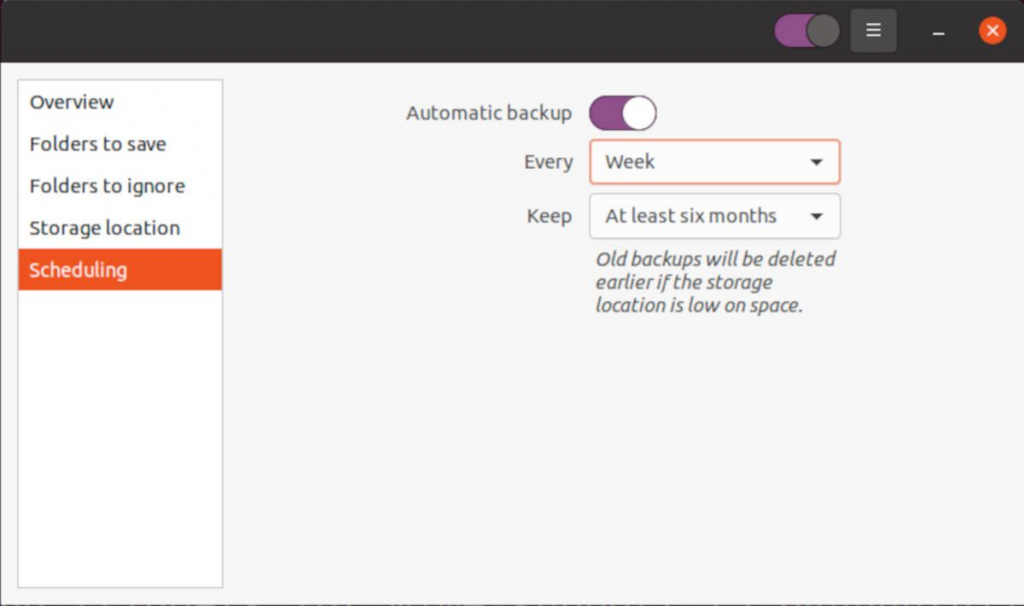The height and width of the screenshot is (606, 1024).
Task: Minimize the backup settings window
Action: 938,32
